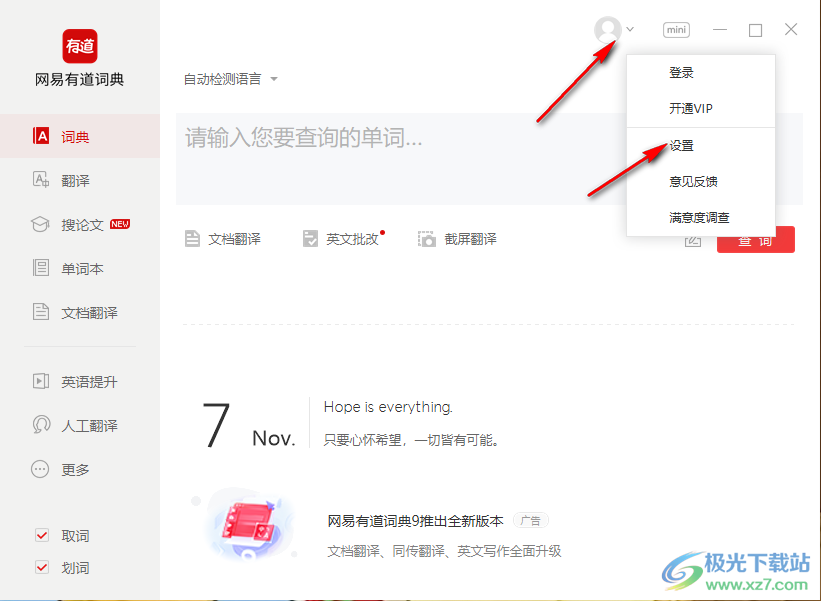Select 开通VIP menu entry

point(691,109)
